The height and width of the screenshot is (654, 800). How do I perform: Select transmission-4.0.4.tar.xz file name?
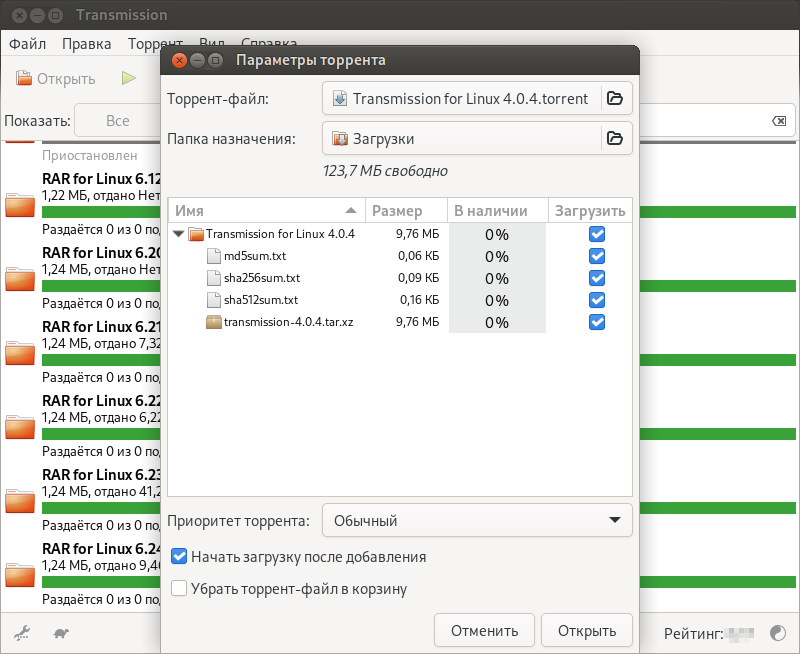(288, 322)
